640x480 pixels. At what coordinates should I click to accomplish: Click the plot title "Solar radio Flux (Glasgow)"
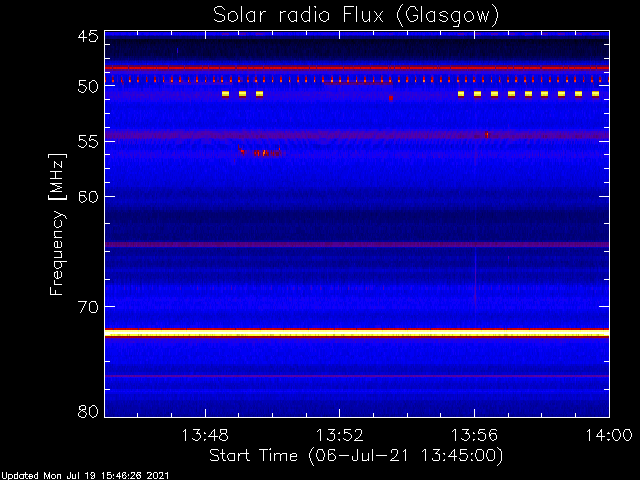[356, 16]
